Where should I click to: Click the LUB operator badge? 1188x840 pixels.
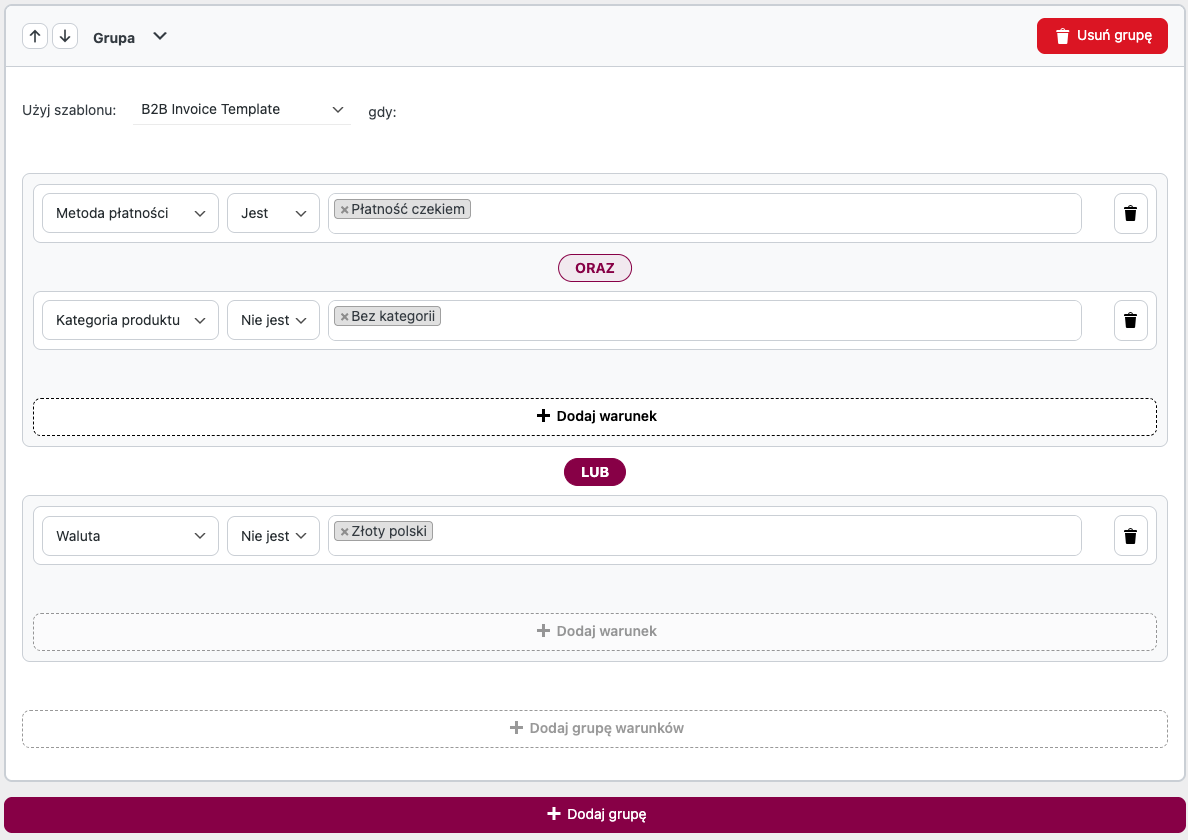coord(595,472)
